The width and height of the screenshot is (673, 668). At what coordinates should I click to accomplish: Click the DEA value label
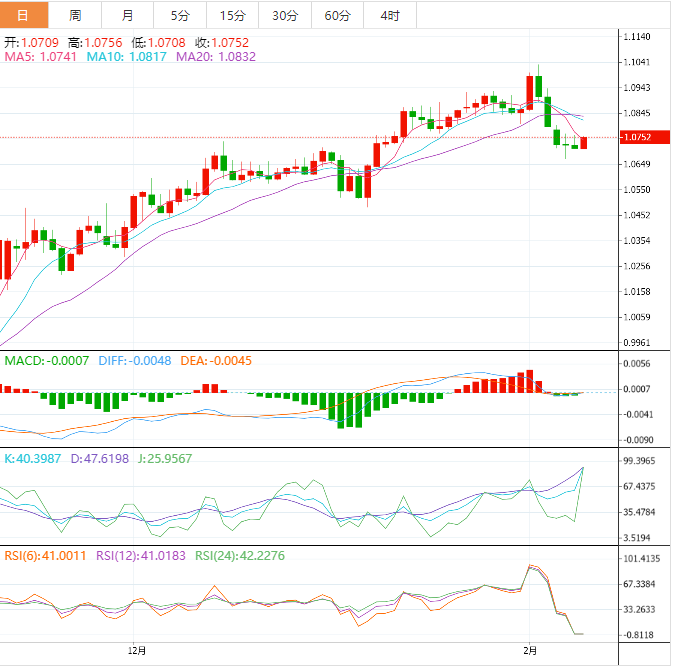216,360
